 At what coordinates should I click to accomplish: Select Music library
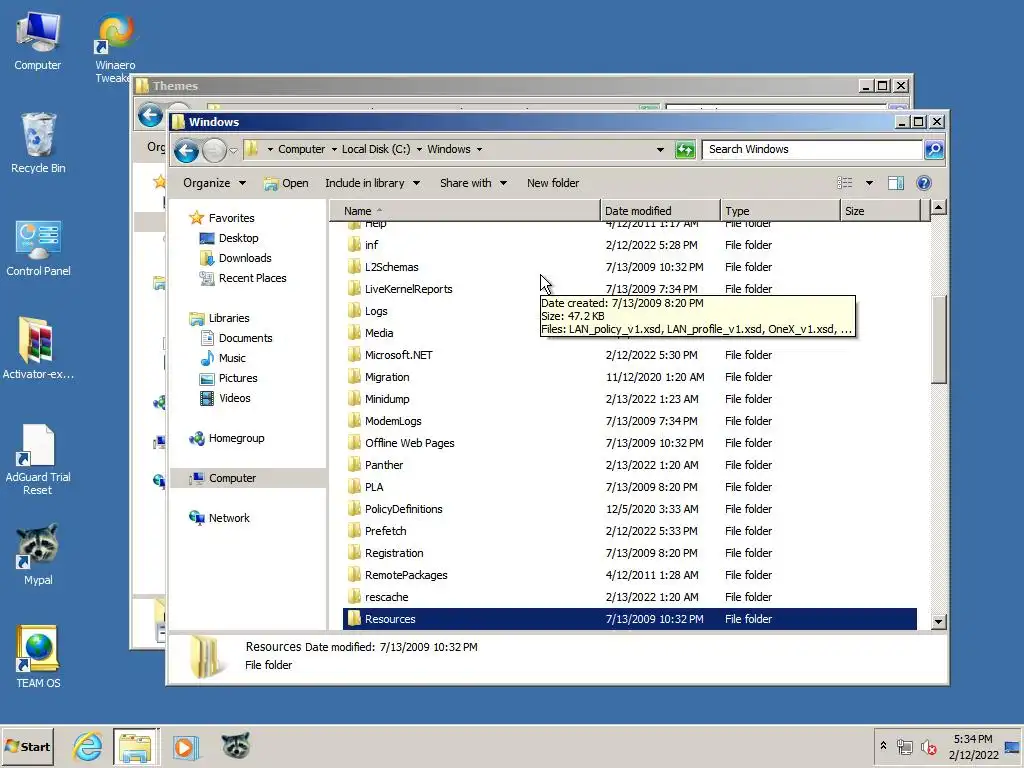[x=223, y=358]
